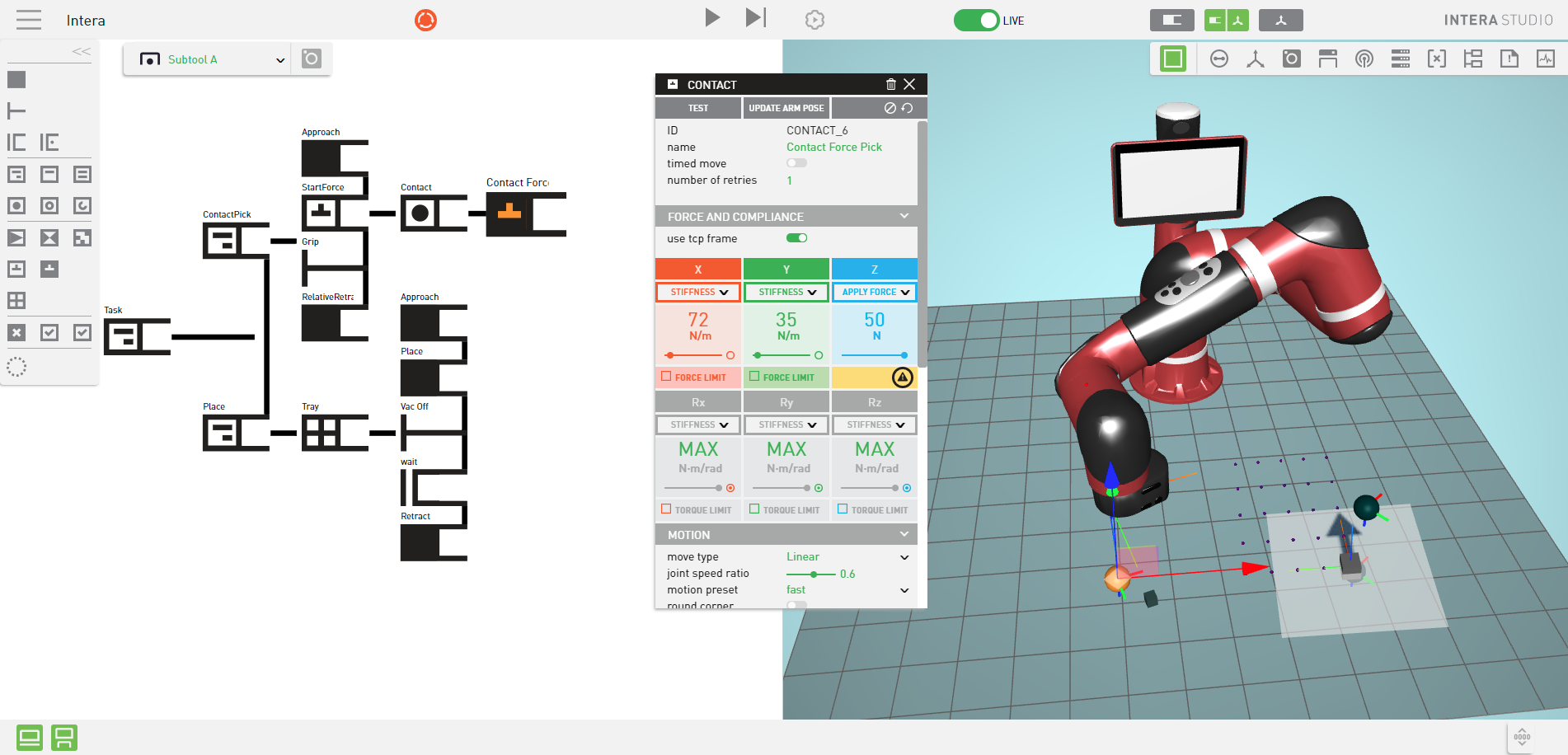Click the trash icon in the CONTACT panel header
1568x755 pixels.
tap(890, 84)
